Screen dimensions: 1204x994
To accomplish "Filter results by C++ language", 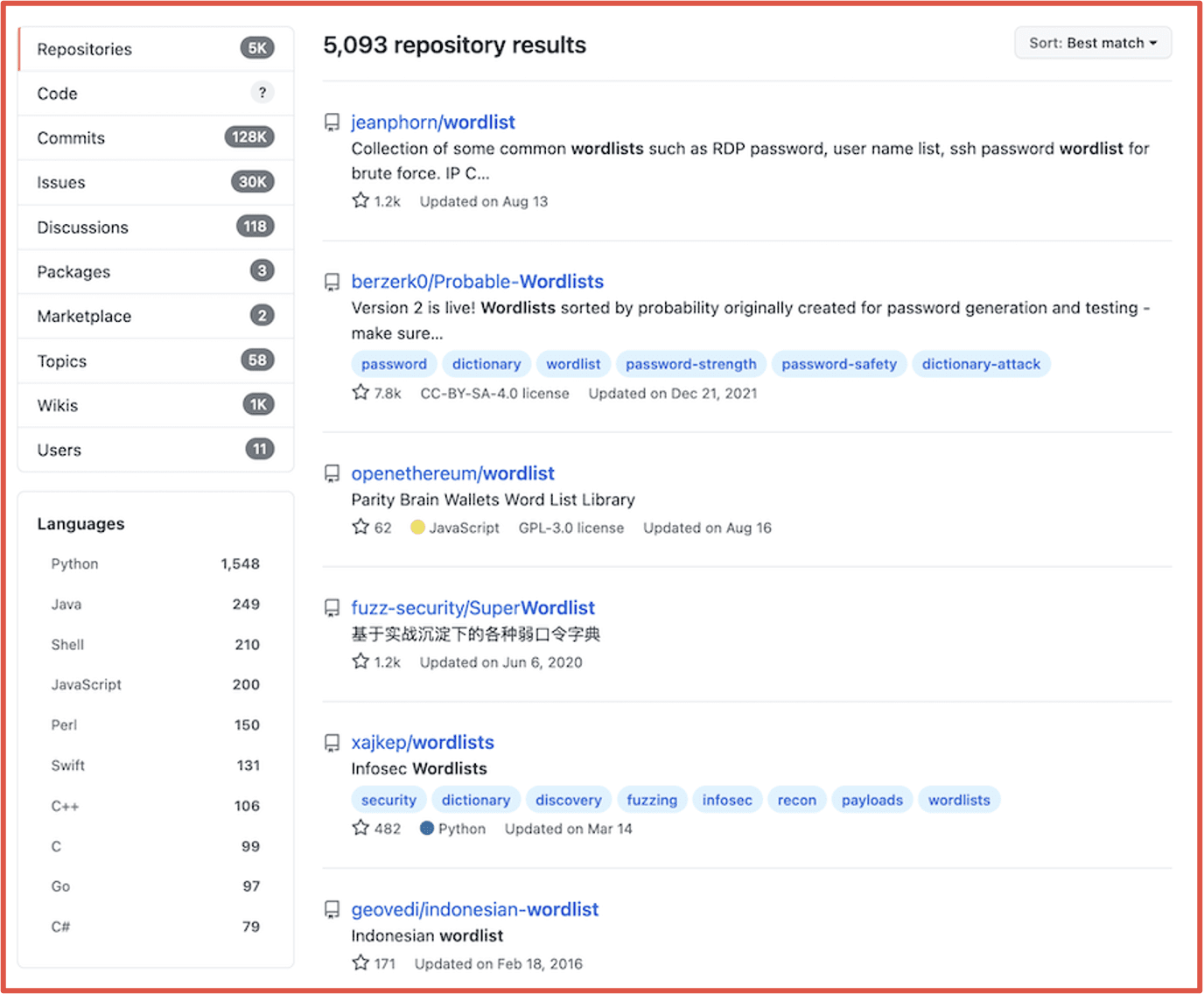I will click(155, 806).
